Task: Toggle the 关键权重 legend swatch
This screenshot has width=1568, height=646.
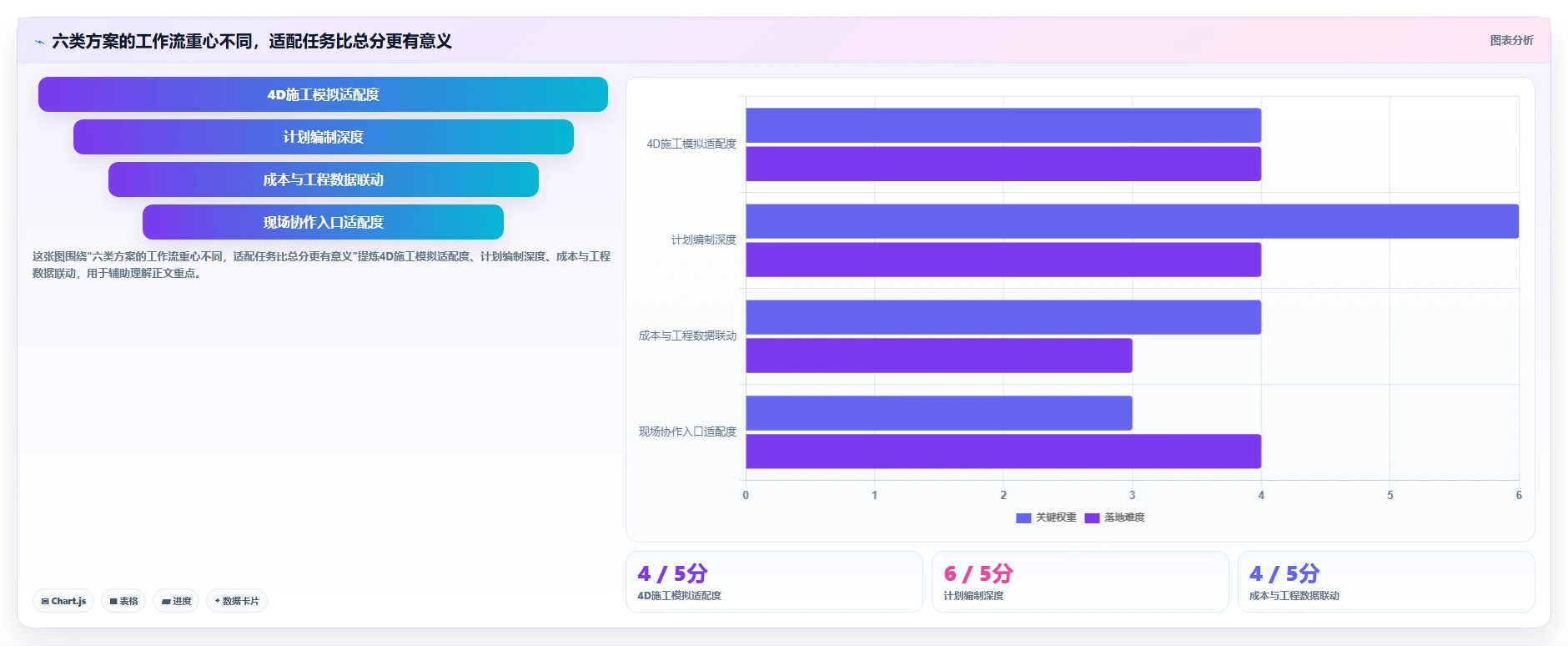Action: coord(1023,517)
